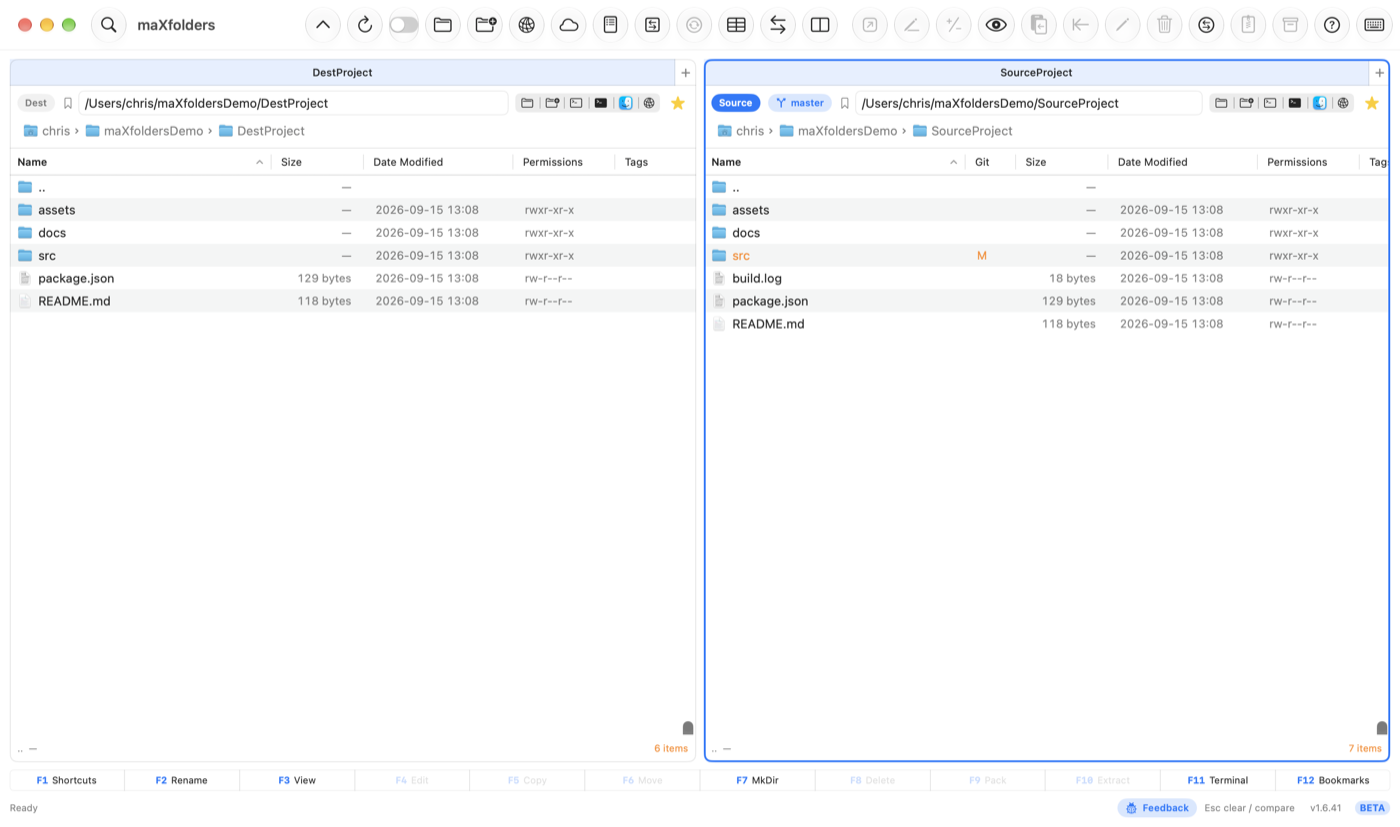Open the cloud toolbar icon
Screen dimensions: 1400x827
[x=569, y=25]
